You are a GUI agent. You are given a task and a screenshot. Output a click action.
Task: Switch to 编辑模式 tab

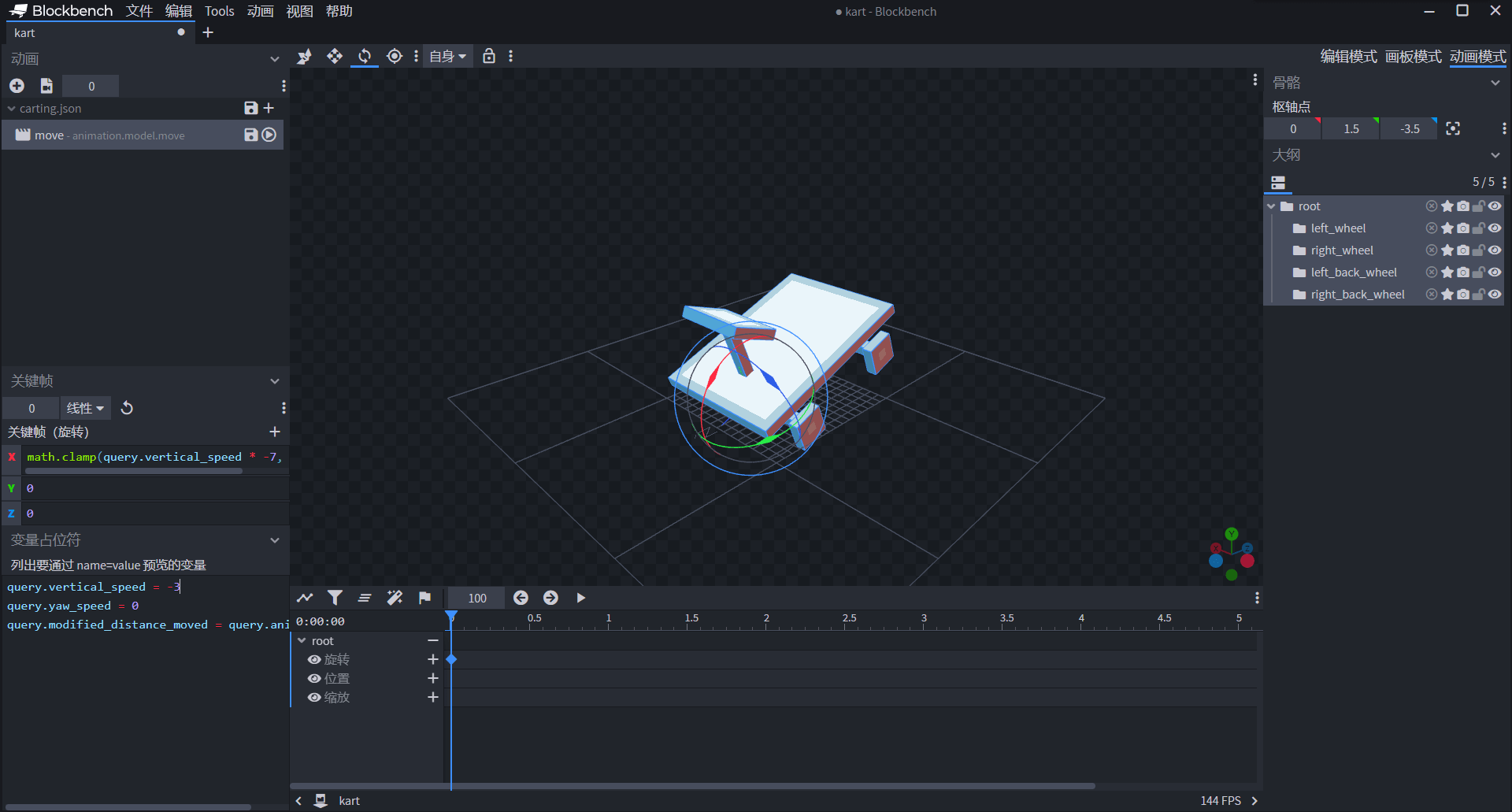[x=1348, y=57]
